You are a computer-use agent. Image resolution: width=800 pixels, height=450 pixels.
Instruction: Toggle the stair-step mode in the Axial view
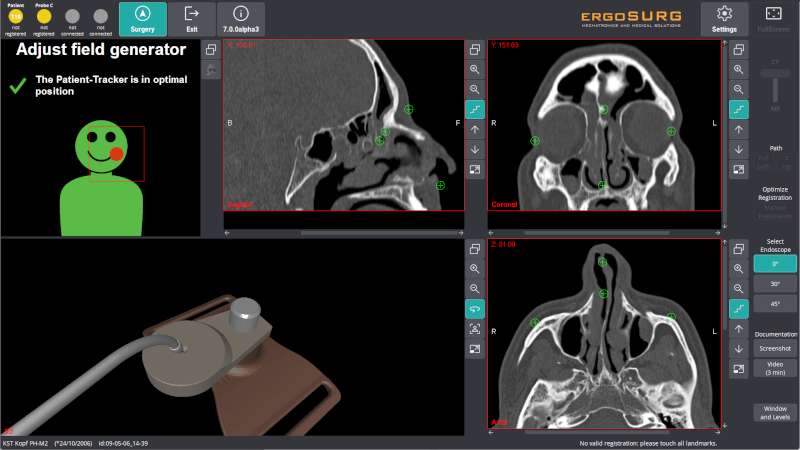pyautogui.click(x=738, y=309)
